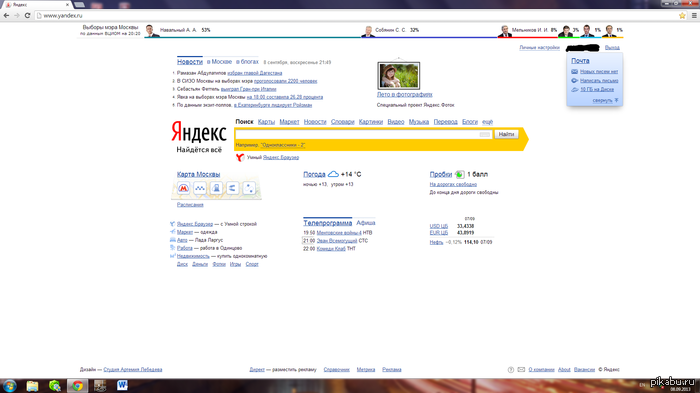Bookmark the page with the star icon
Screen dimensions: 700x393
click(x=682, y=16)
